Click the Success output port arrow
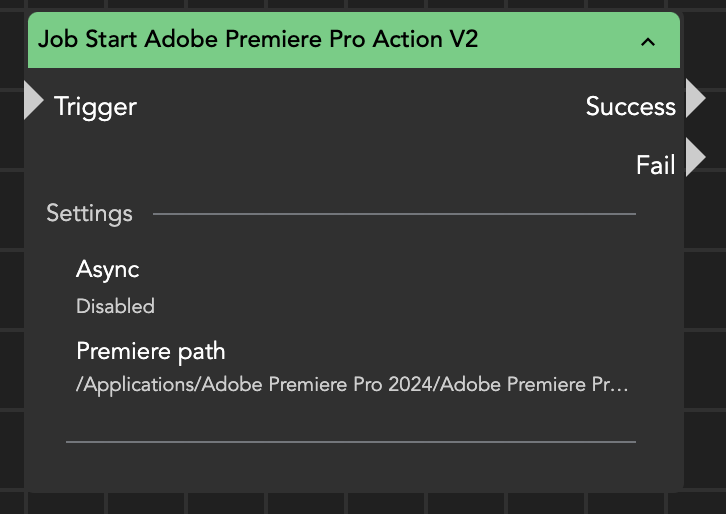The image size is (726, 514). 696,102
